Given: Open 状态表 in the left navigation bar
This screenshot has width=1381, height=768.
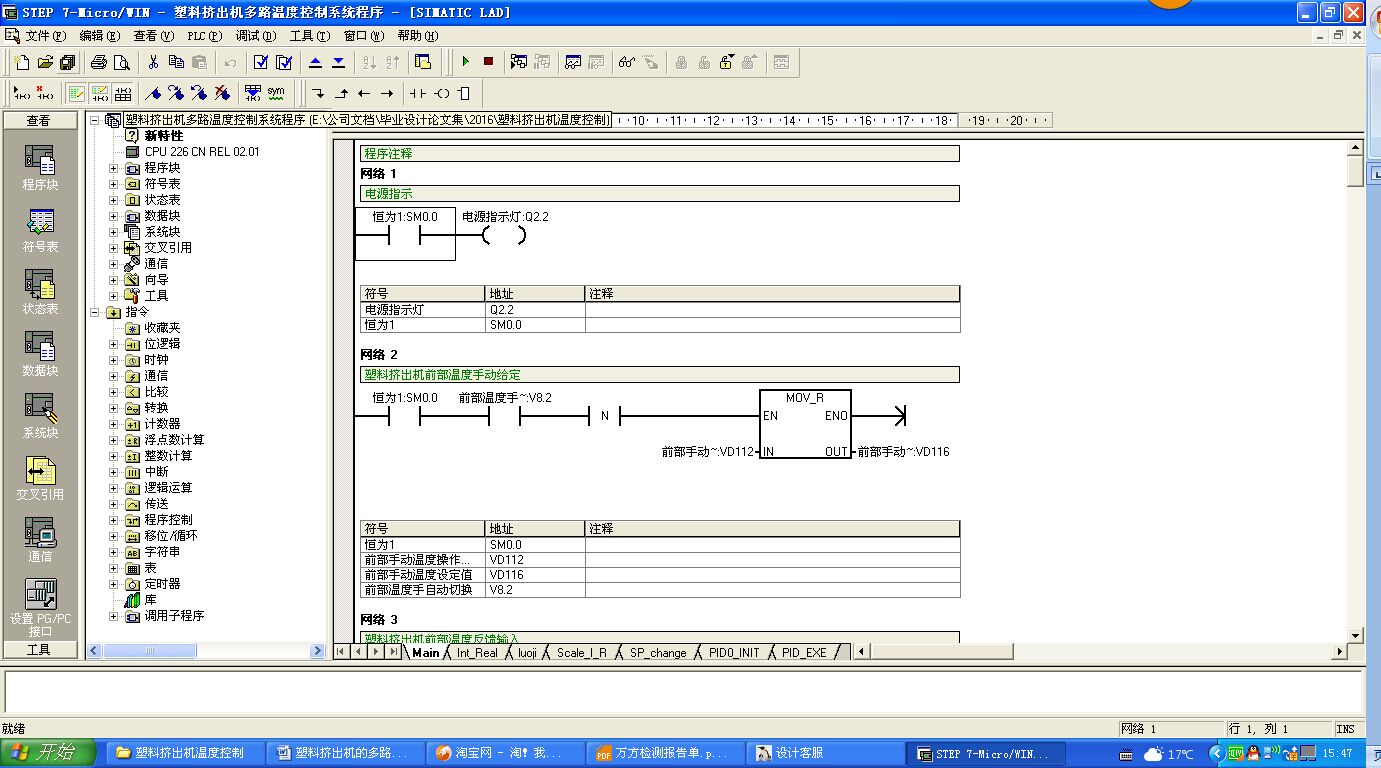Looking at the screenshot, I should (x=41, y=291).
